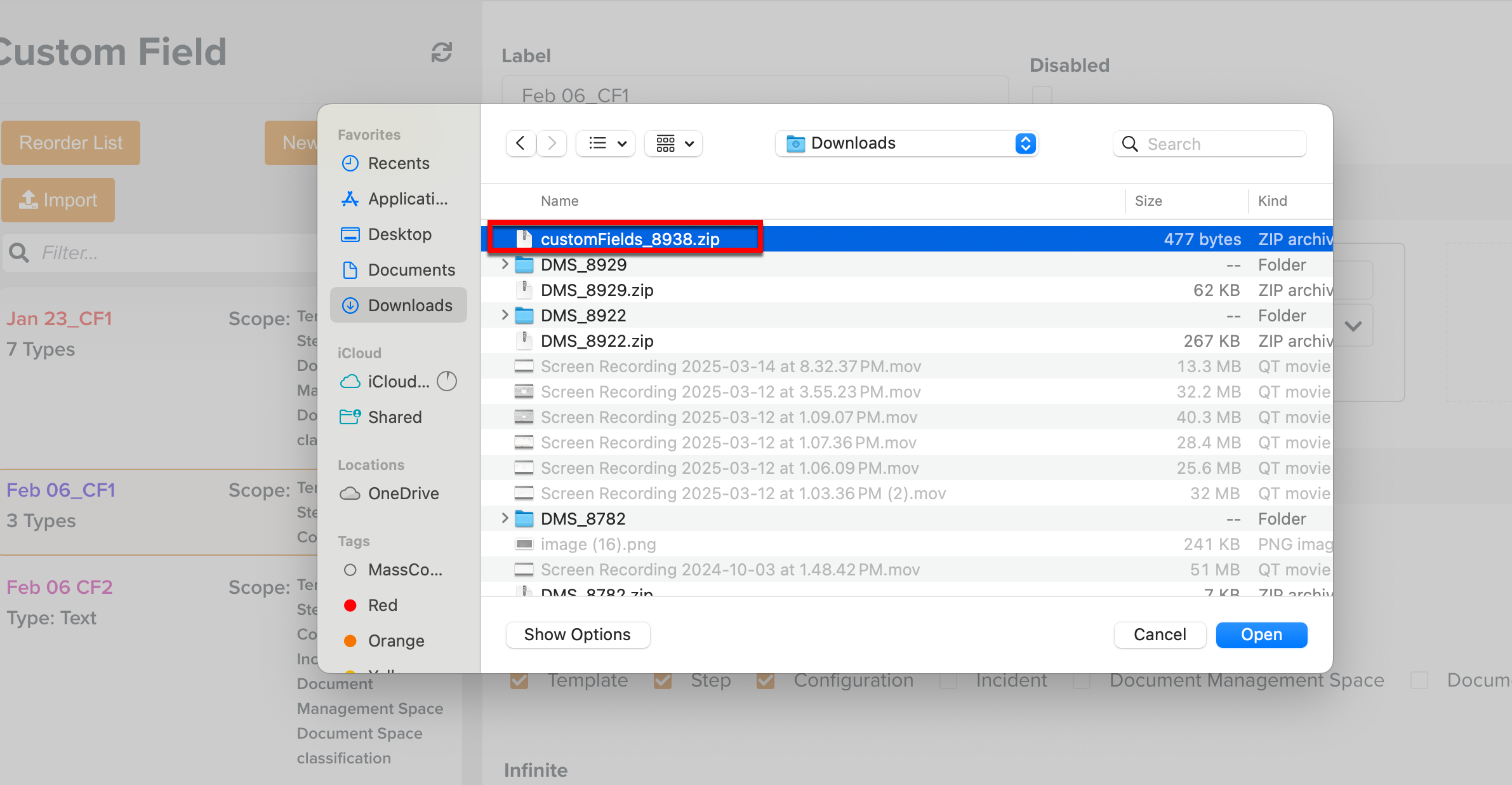
Task: Uncheck the Template checkbox
Action: tap(519, 680)
